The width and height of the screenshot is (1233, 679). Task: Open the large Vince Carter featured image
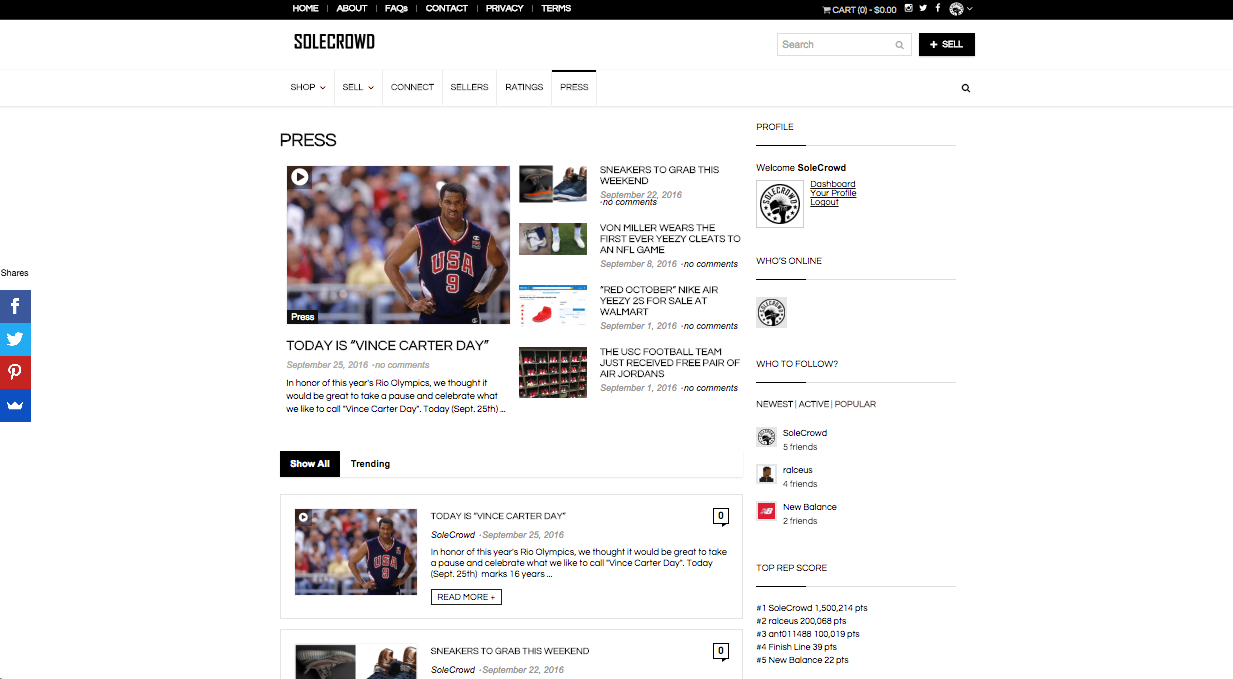[398, 245]
